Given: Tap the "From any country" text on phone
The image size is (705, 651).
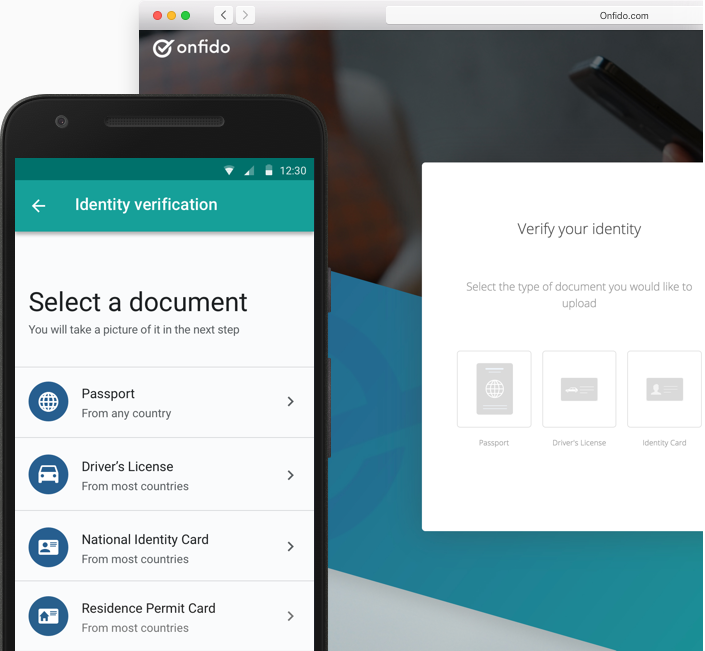Looking at the screenshot, I should coord(126,414).
